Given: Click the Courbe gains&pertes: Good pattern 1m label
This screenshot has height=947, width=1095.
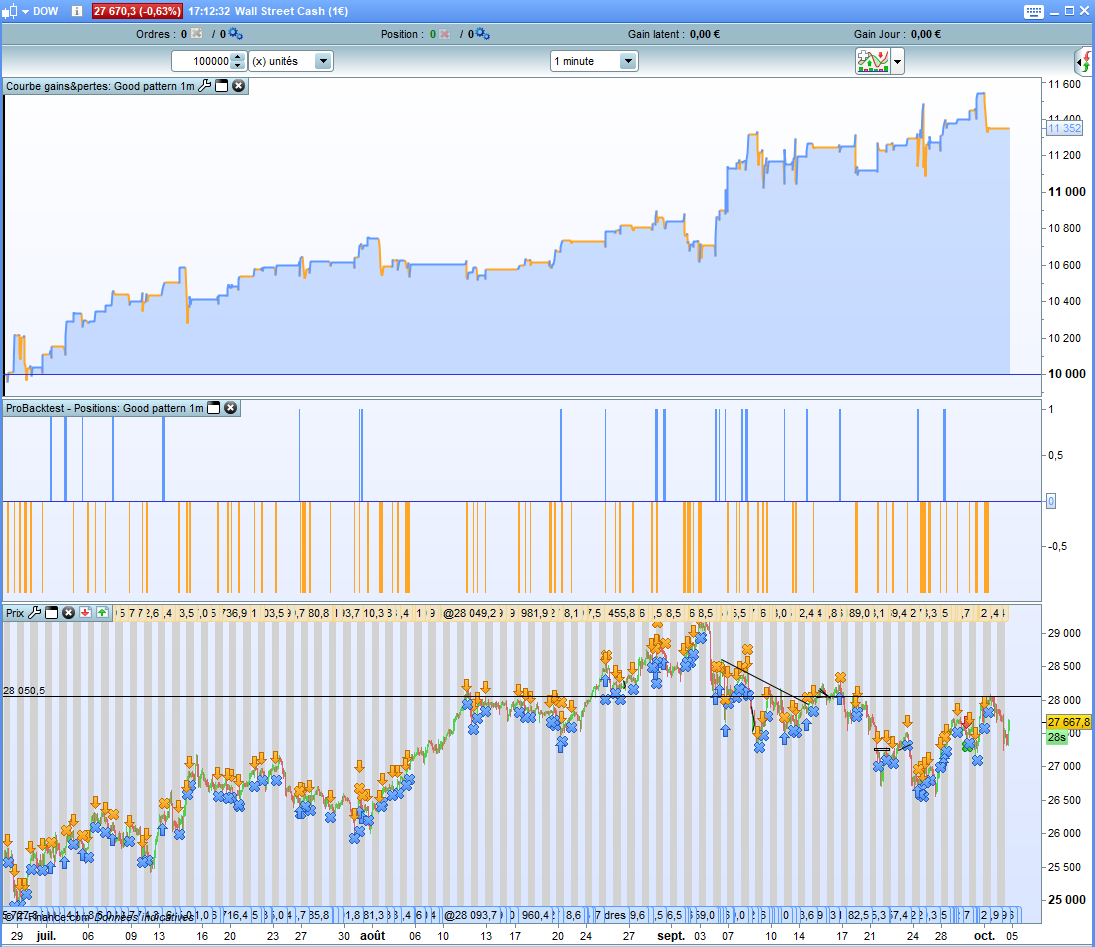Looking at the screenshot, I should click(100, 86).
